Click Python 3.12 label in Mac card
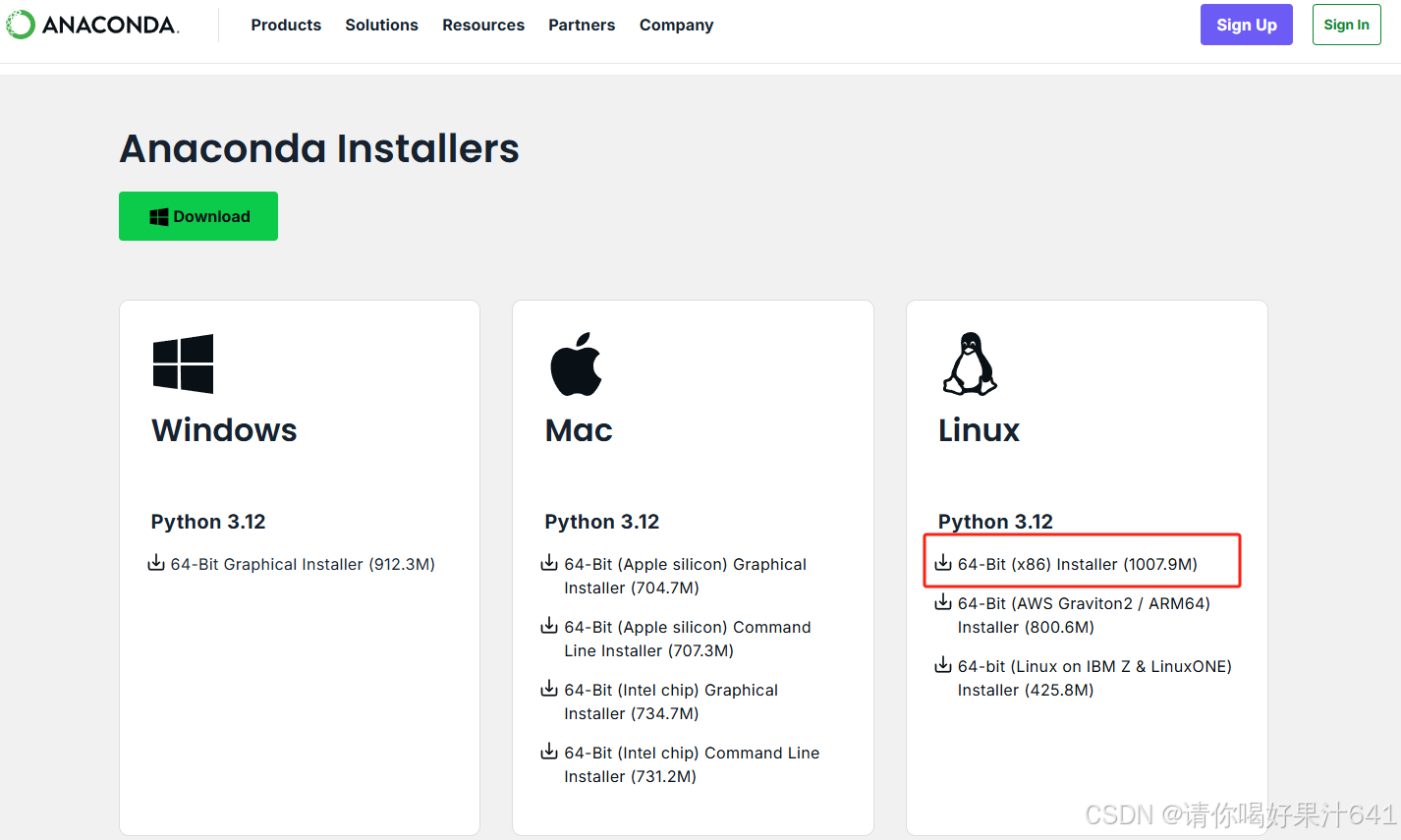Viewport: 1401px width, 840px height. [602, 522]
